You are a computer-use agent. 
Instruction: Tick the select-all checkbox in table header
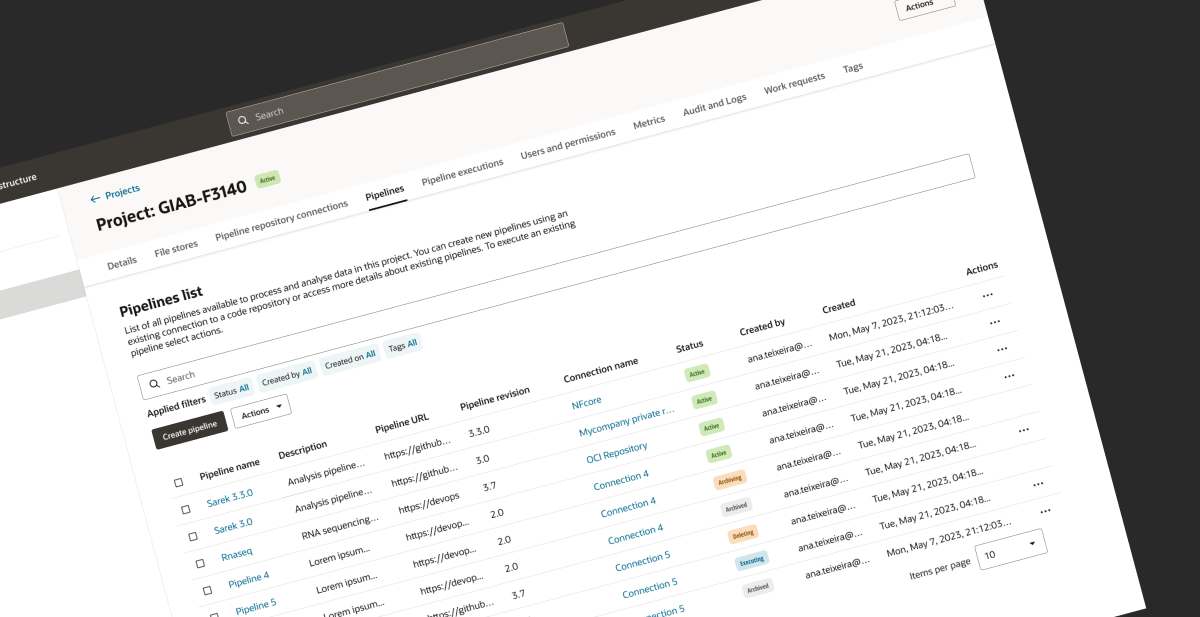click(178, 482)
